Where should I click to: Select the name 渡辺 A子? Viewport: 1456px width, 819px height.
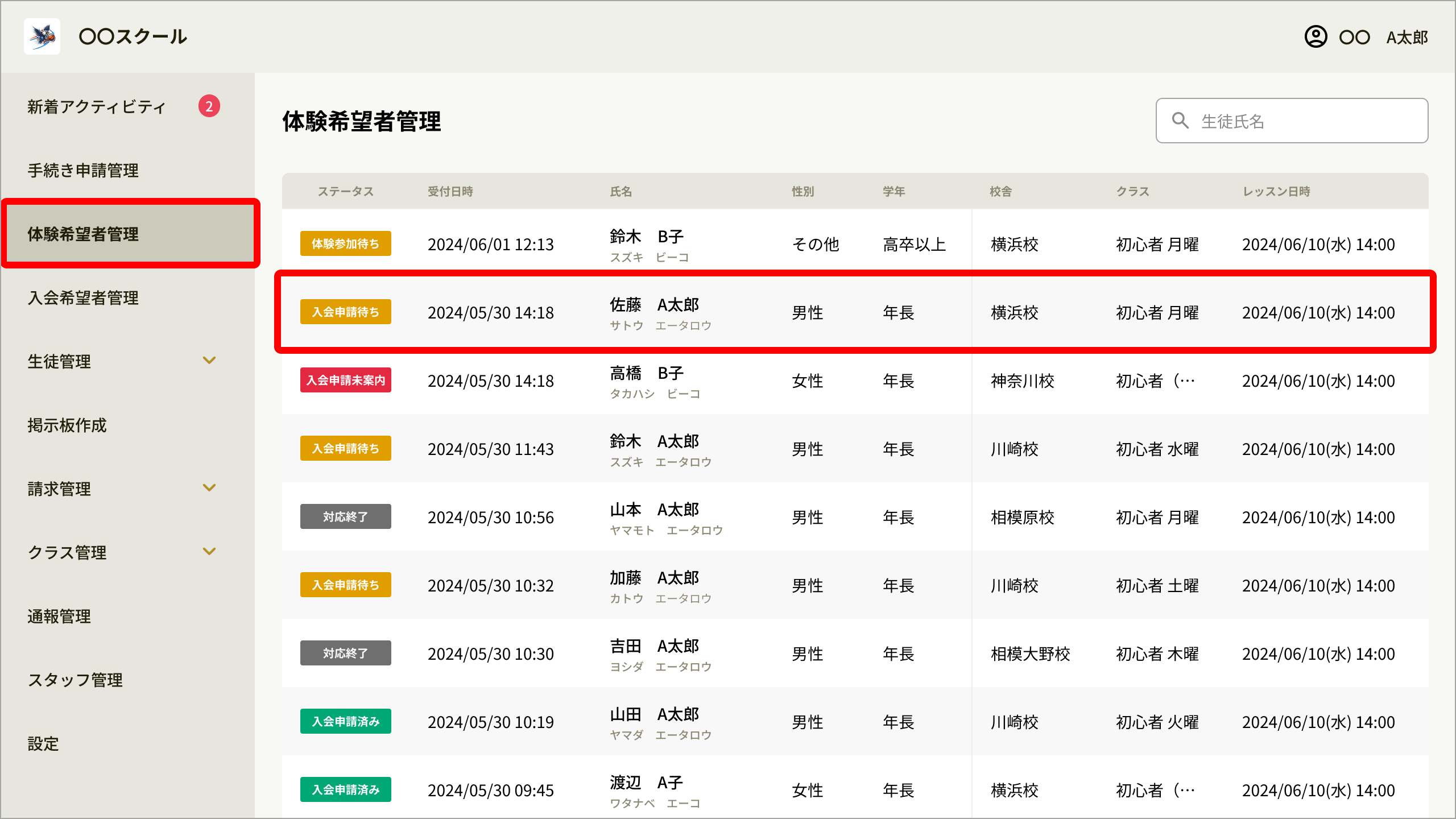point(647,782)
